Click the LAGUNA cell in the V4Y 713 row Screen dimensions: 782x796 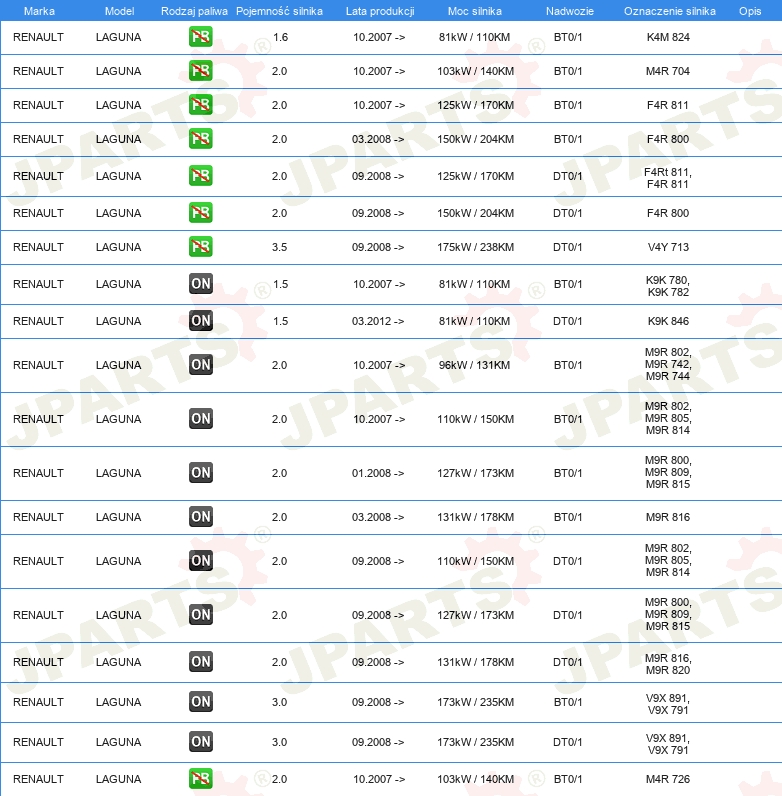[118, 247]
